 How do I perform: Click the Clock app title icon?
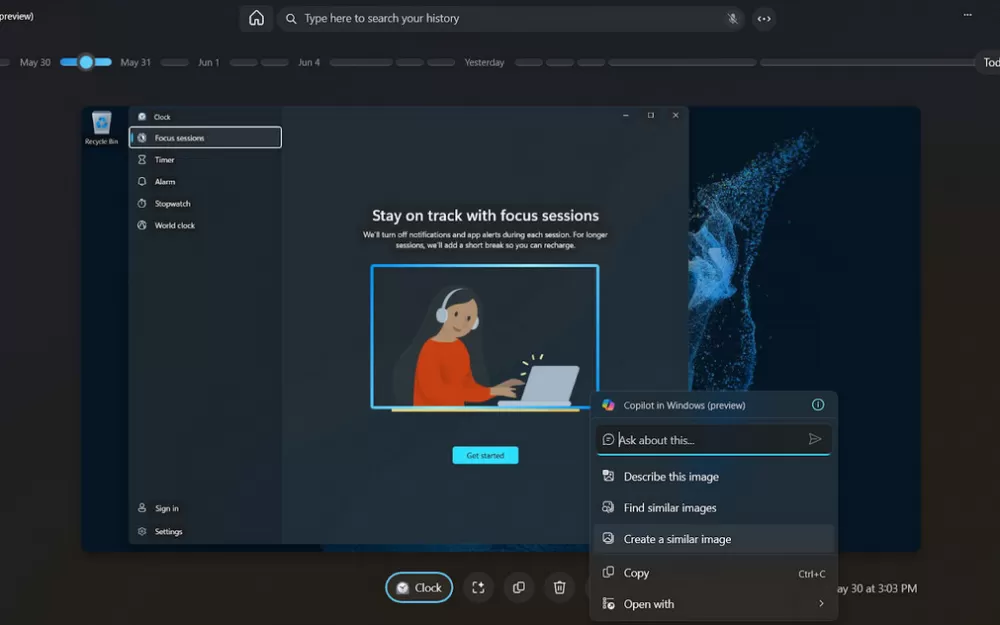142,117
